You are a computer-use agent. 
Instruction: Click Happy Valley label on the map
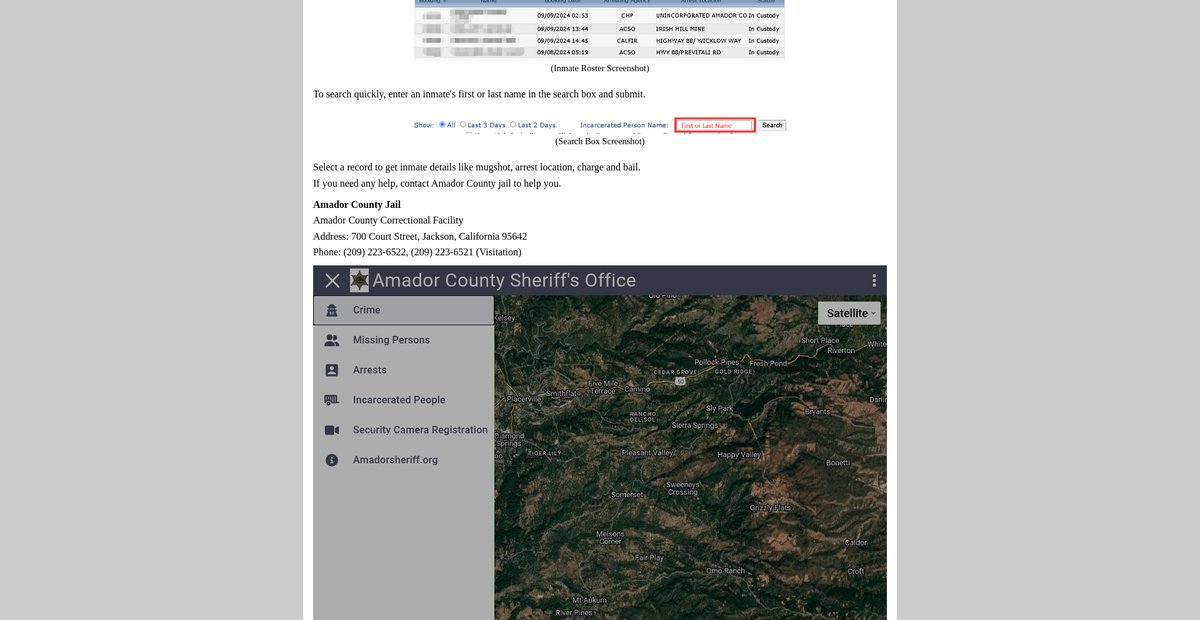tap(739, 454)
